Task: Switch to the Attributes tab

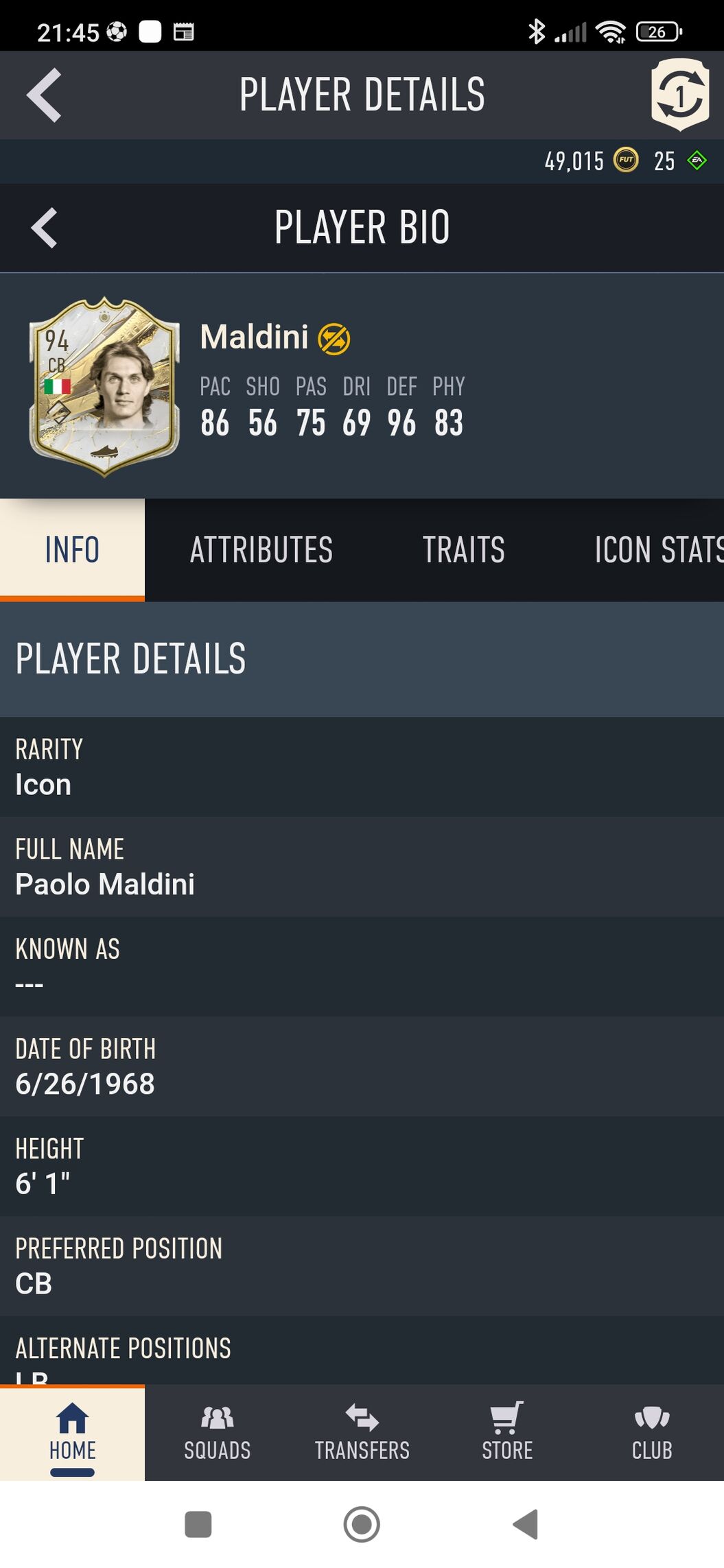Action: 261,550
